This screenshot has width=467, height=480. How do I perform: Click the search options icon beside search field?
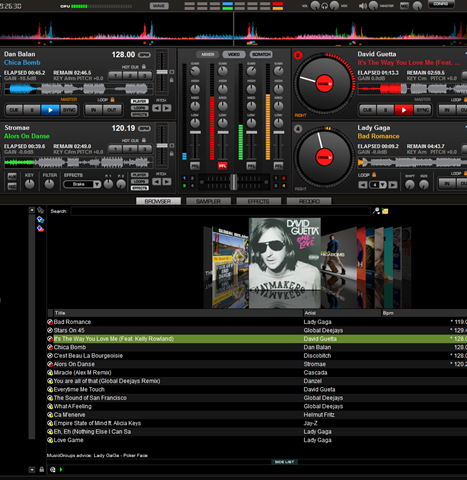tap(376, 211)
